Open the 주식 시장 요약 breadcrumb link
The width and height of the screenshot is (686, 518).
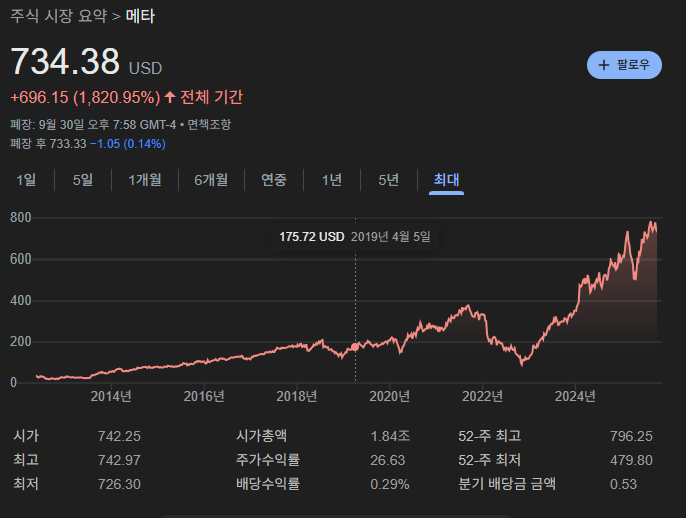pos(59,16)
